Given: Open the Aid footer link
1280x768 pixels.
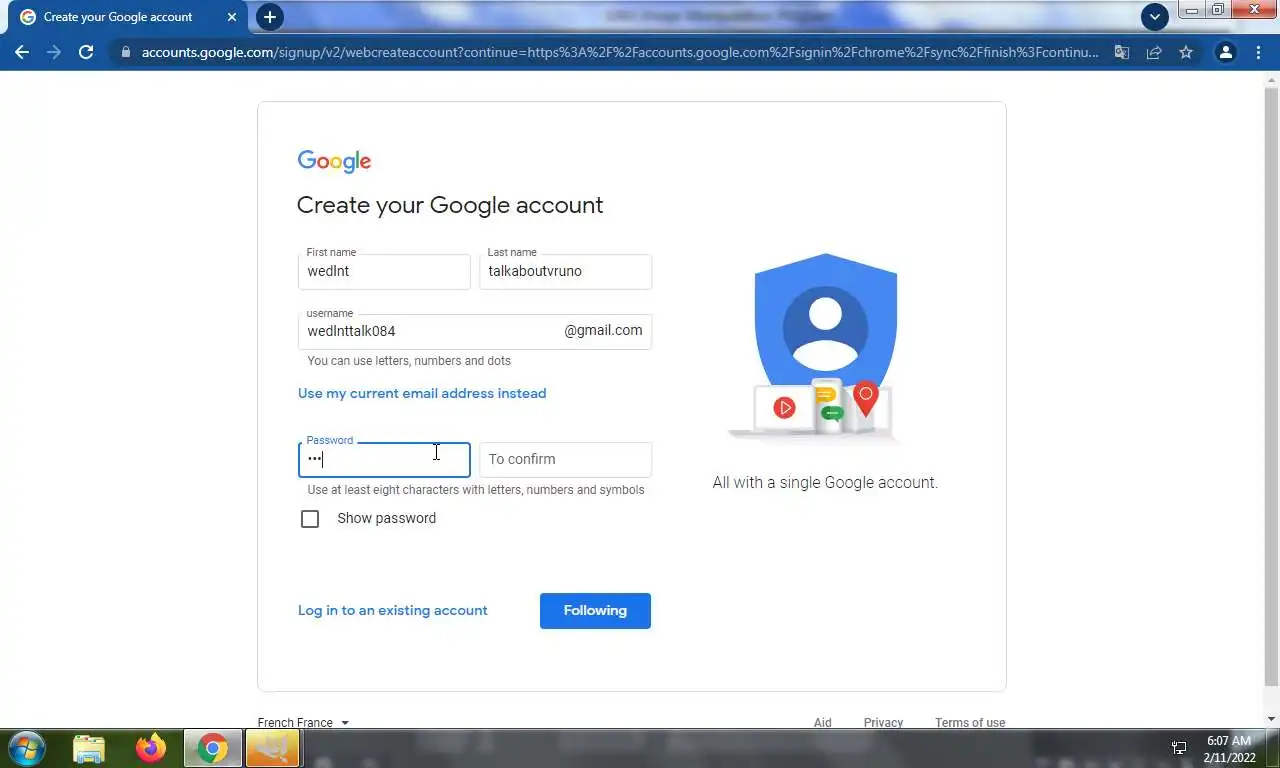Looking at the screenshot, I should point(822,722).
